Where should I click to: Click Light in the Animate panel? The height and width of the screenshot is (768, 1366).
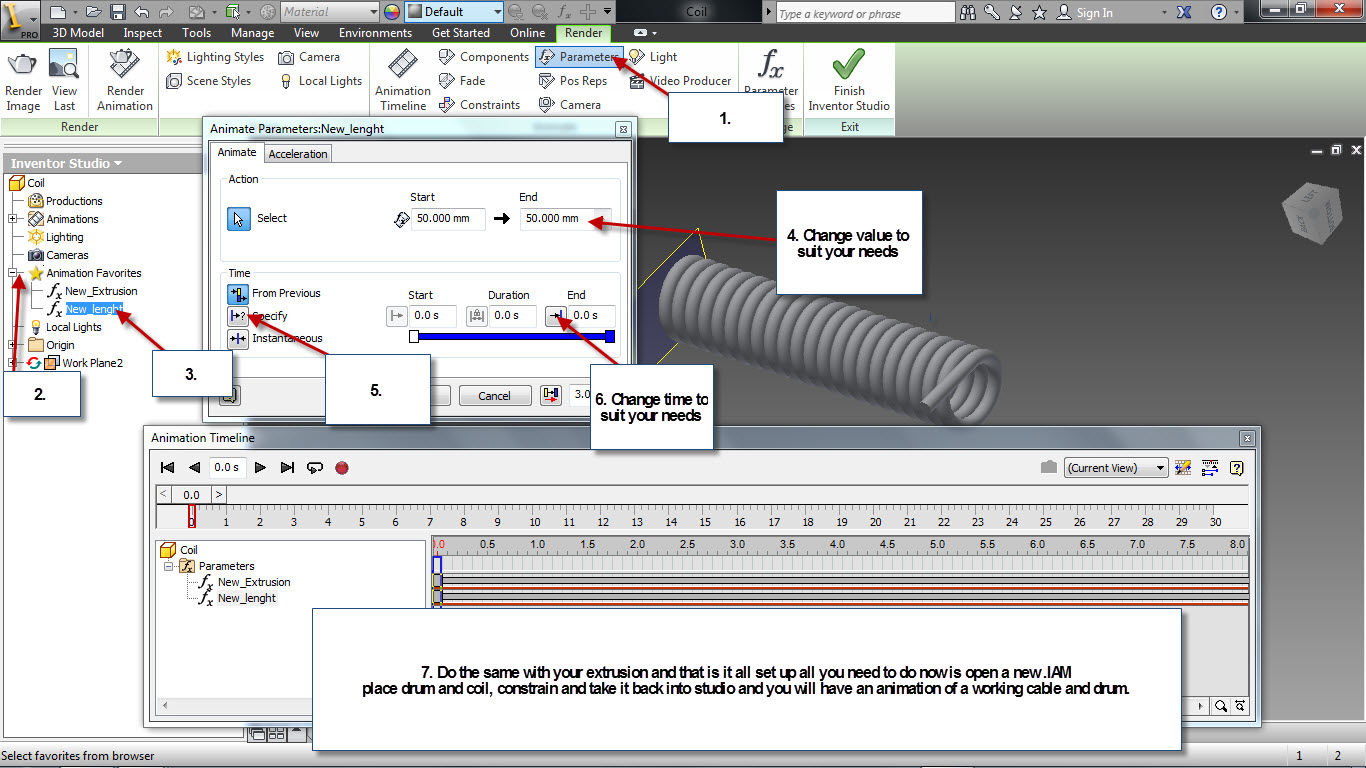click(653, 57)
